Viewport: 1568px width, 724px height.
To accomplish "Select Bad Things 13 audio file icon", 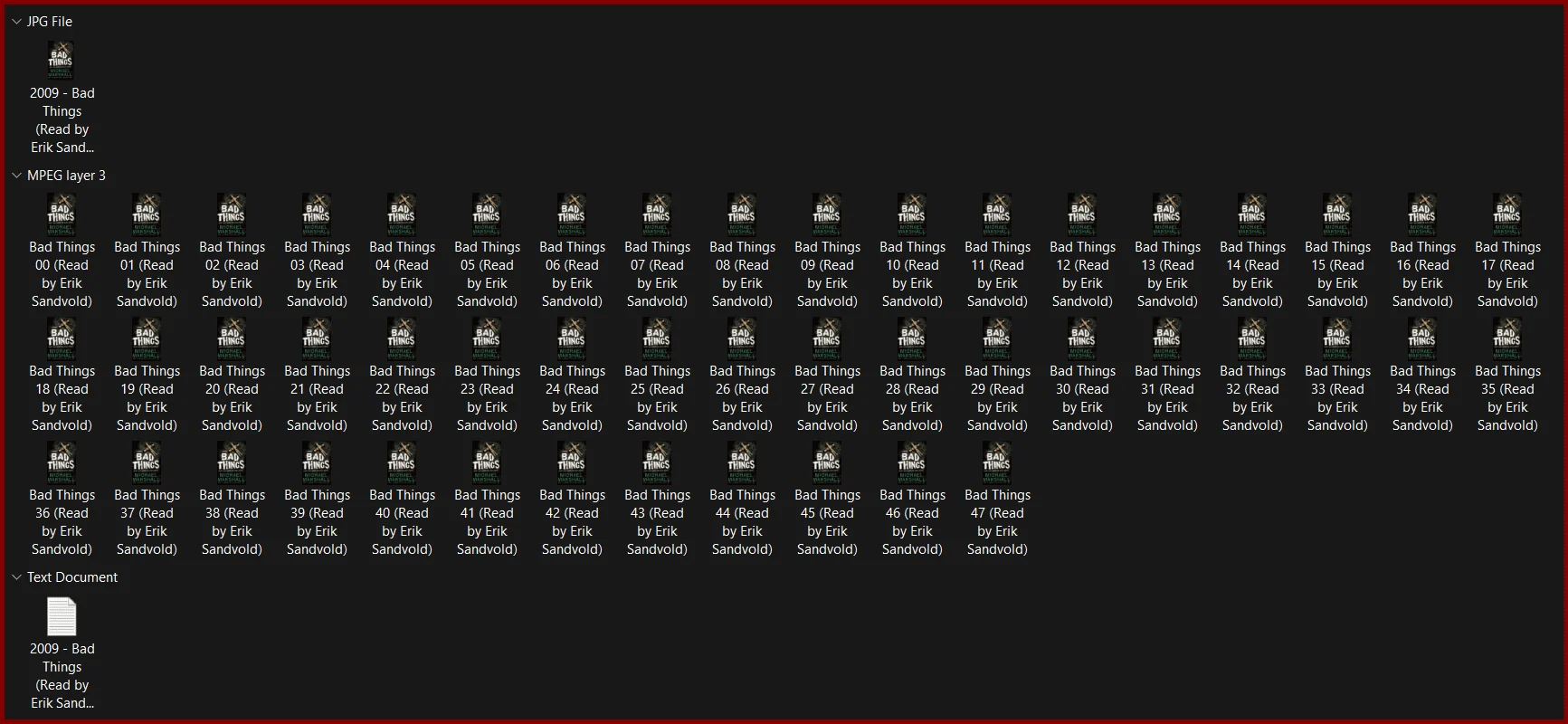I will point(1167,214).
